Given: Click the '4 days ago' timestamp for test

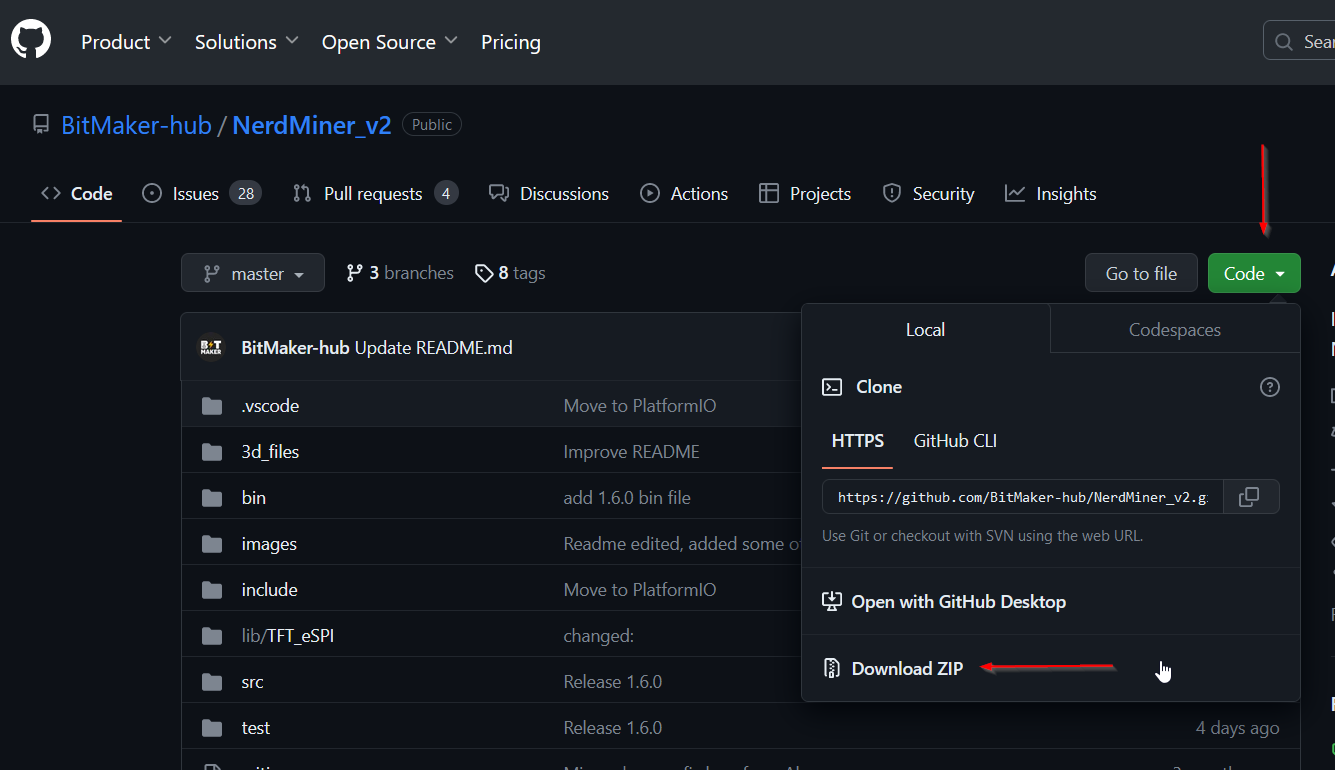Looking at the screenshot, I should pyautogui.click(x=1238, y=728).
